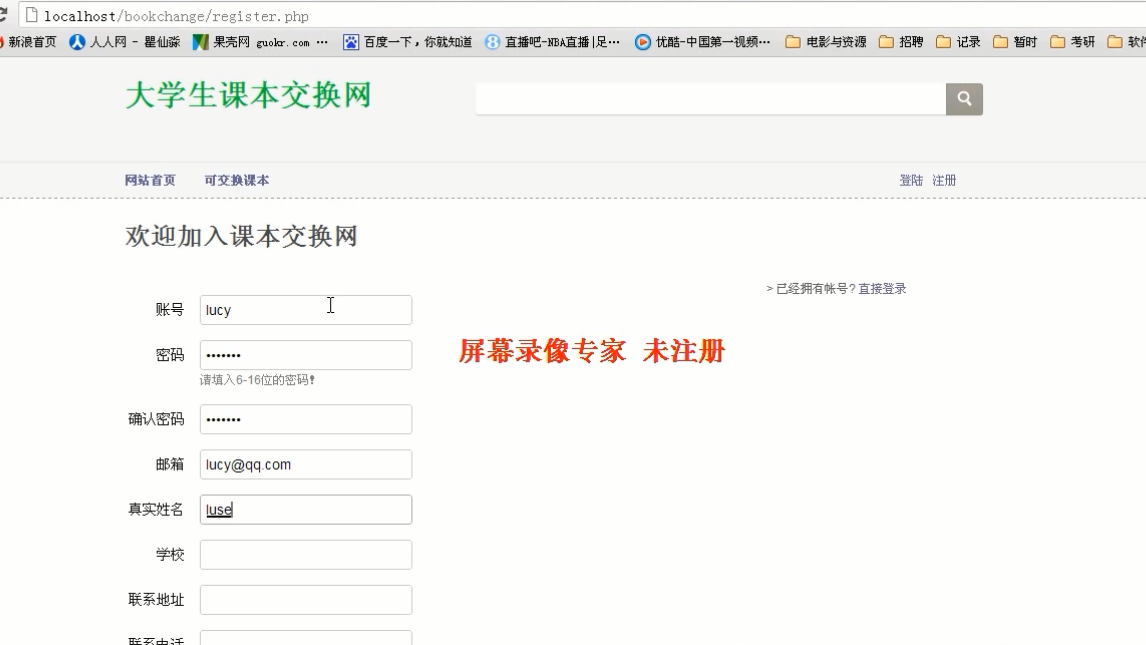Focus the 学校 input field
Screen dimensions: 1146x645
[x=306, y=555]
